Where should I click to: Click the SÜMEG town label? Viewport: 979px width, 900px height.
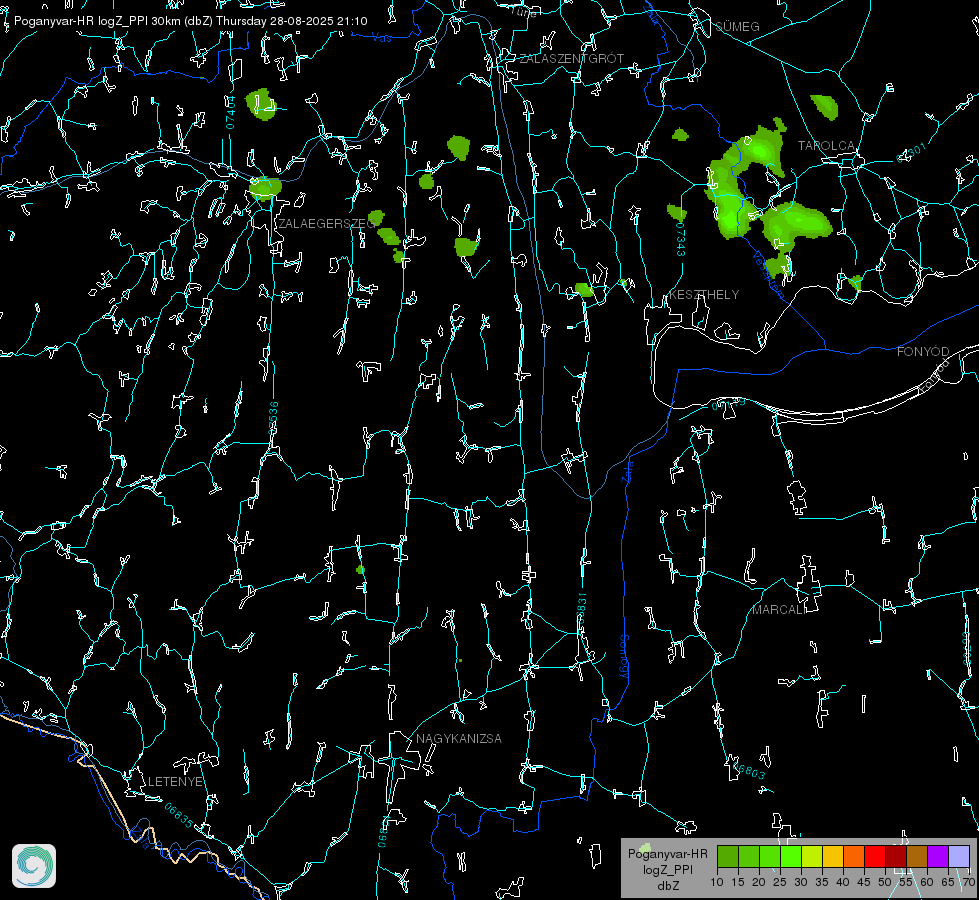click(737, 26)
